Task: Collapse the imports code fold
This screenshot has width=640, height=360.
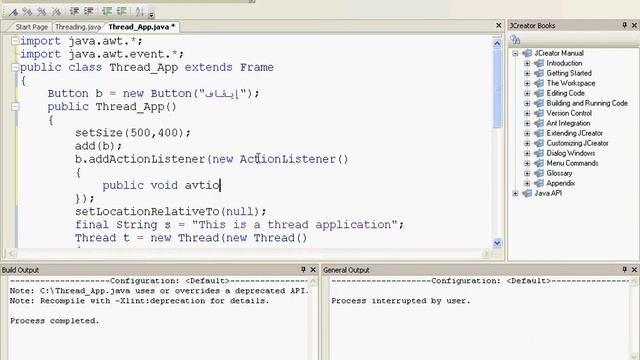Action: click(x=15, y=41)
